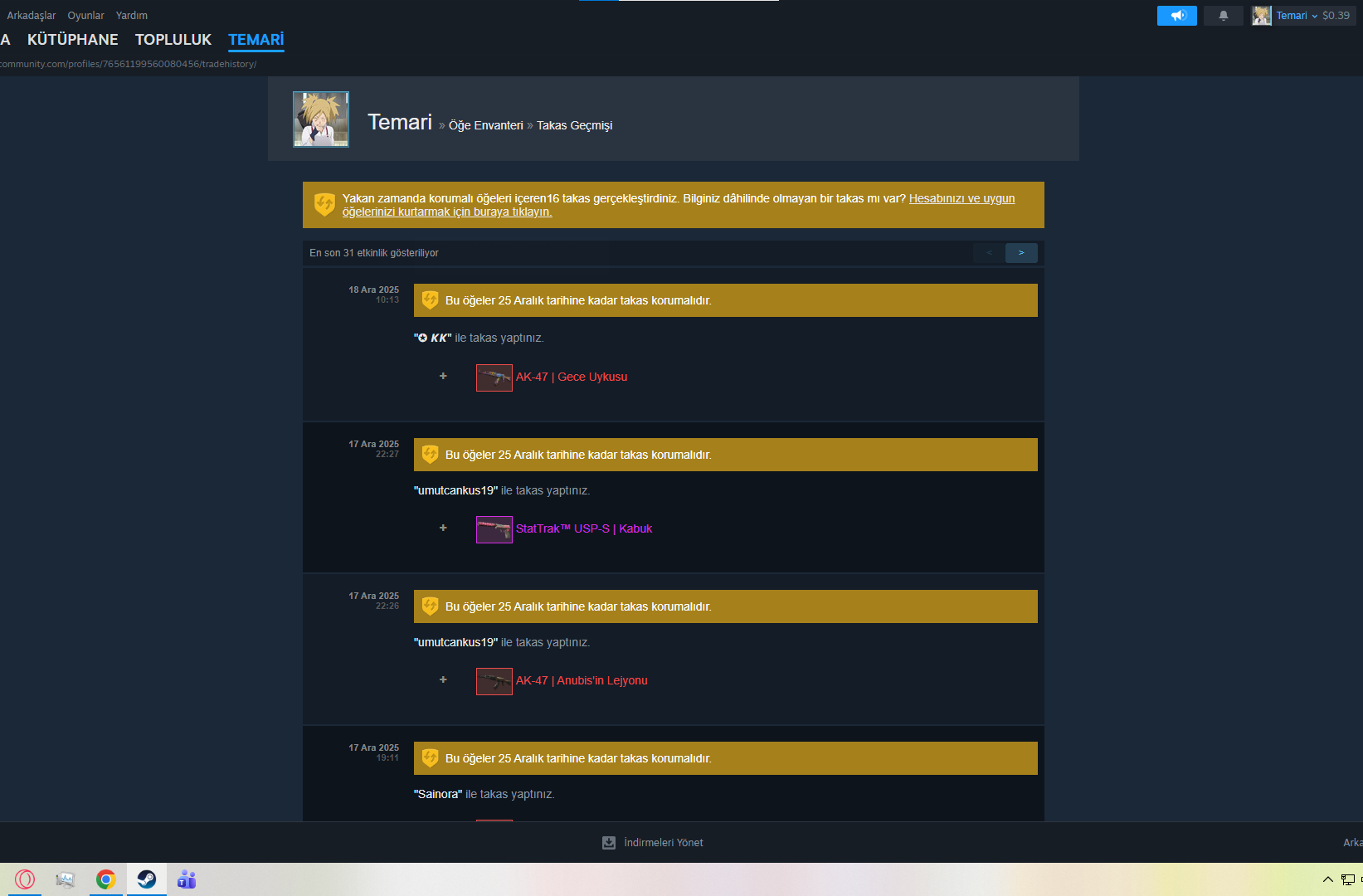Show hidden system tray icons
The height and width of the screenshot is (896, 1363).
pos(1327,879)
